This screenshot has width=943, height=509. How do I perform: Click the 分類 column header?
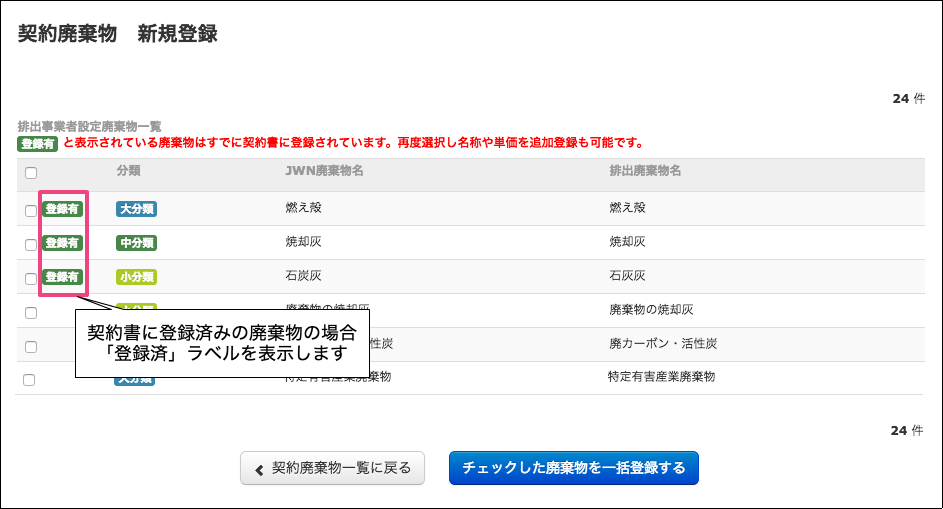[128, 171]
